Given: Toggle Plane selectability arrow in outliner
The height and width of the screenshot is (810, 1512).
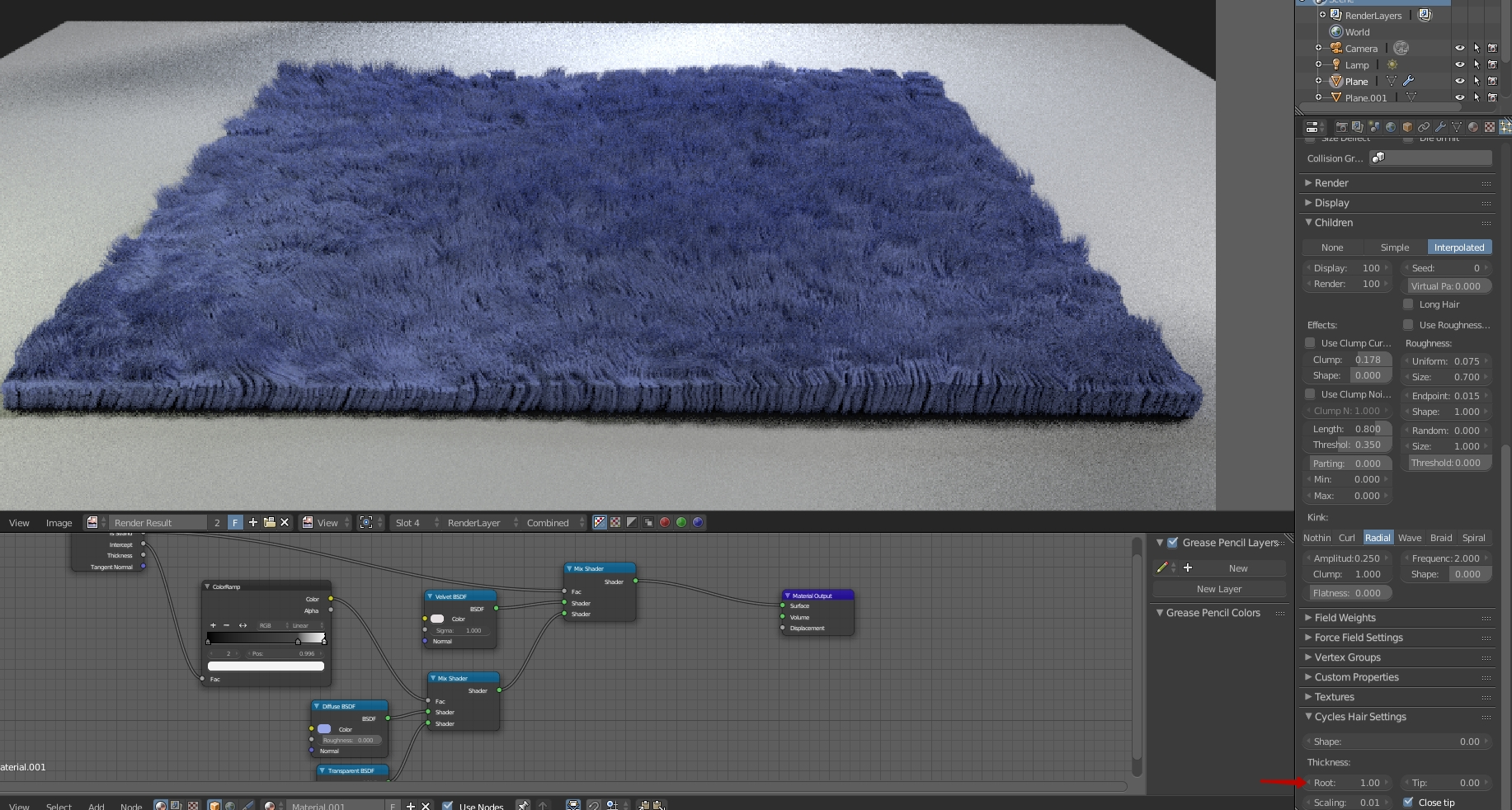Looking at the screenshot, I should (1477, 81).
